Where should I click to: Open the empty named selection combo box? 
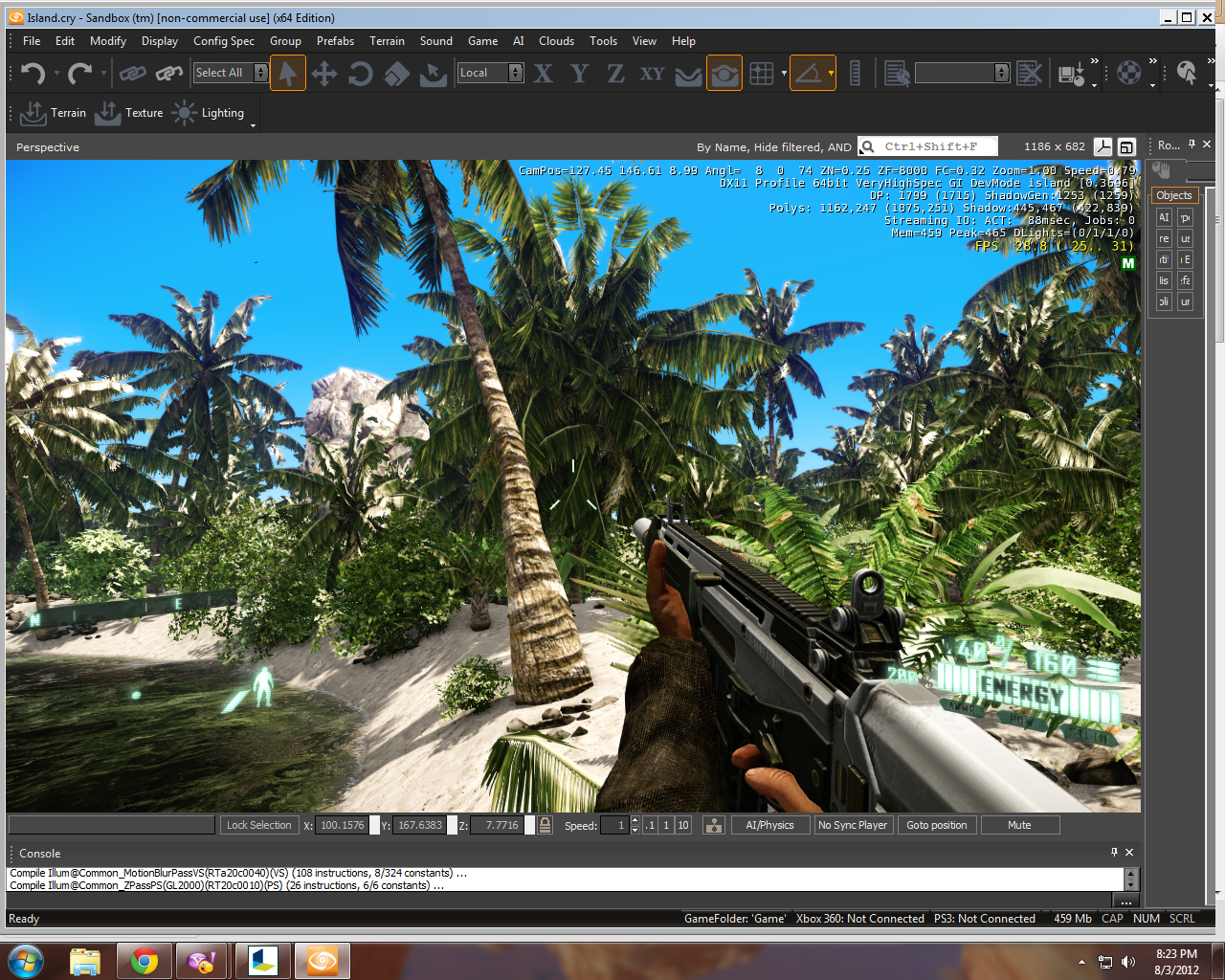click(x=962, y=73)
